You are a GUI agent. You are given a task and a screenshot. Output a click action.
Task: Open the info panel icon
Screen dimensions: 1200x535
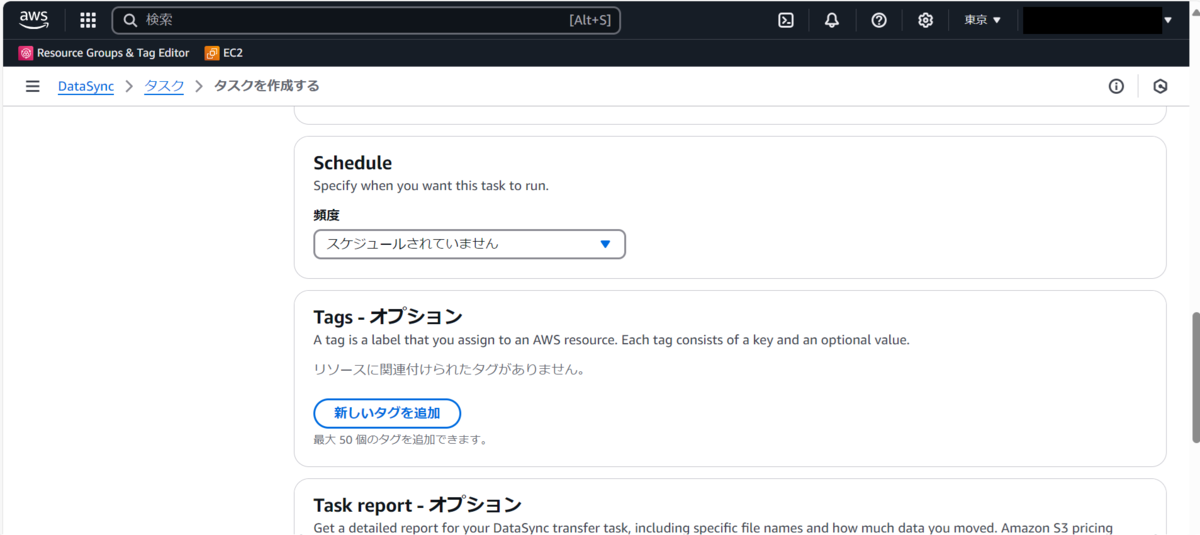tap(1116, 86)
